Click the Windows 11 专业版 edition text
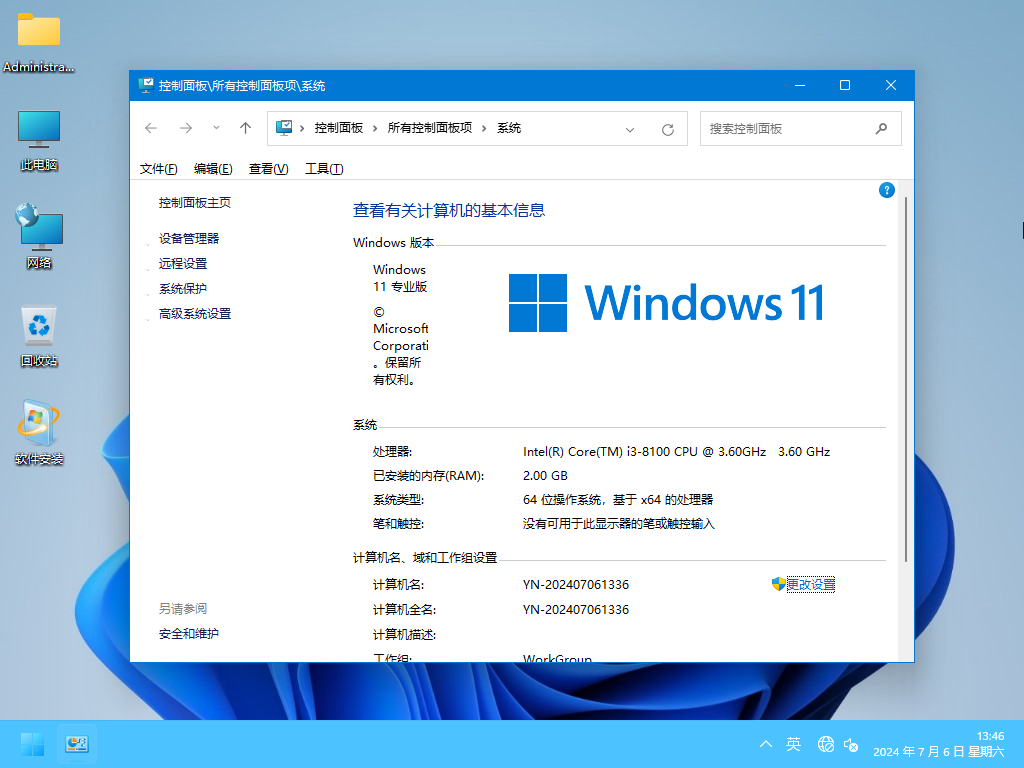1024x768 pixels. pyautogui.click(x=400, y=278)
